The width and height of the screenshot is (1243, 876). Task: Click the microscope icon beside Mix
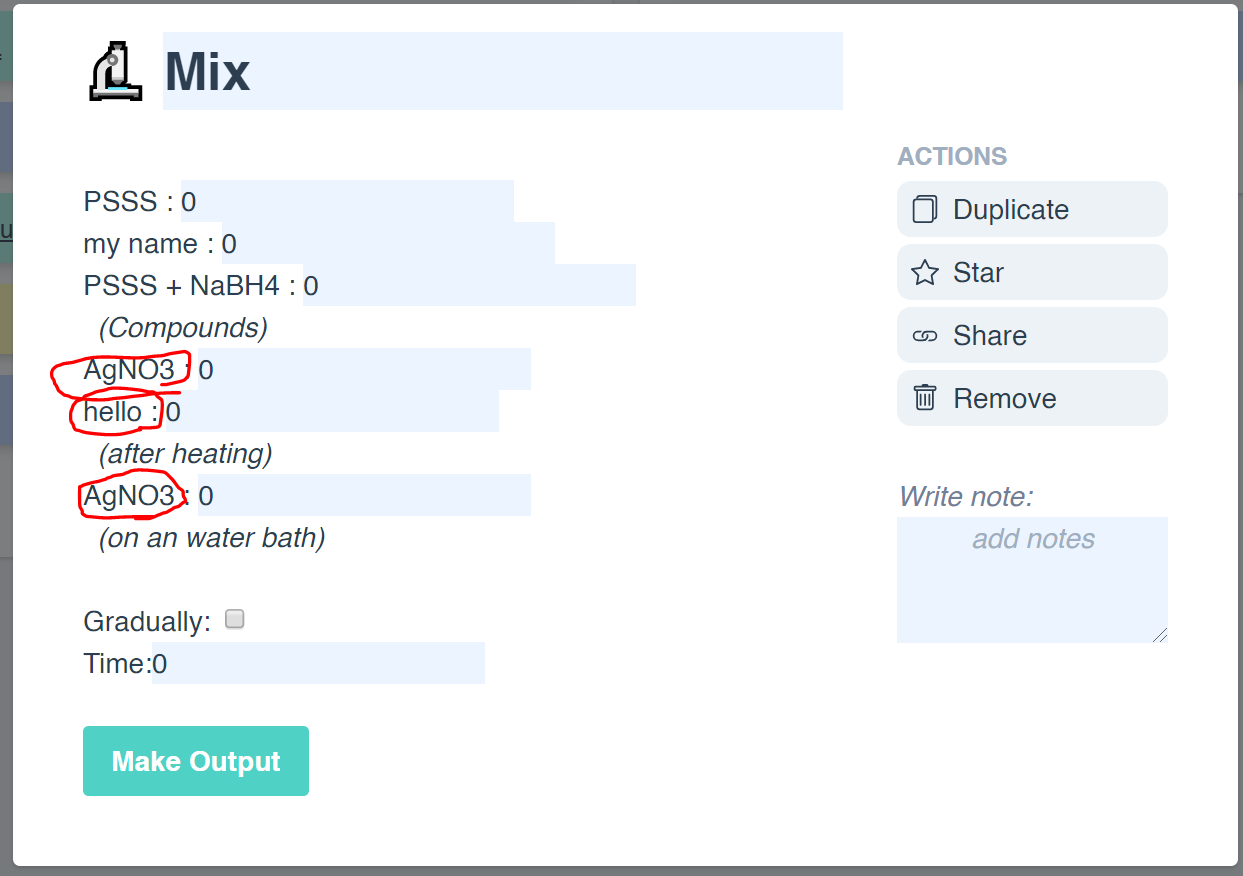coord(117,70)
